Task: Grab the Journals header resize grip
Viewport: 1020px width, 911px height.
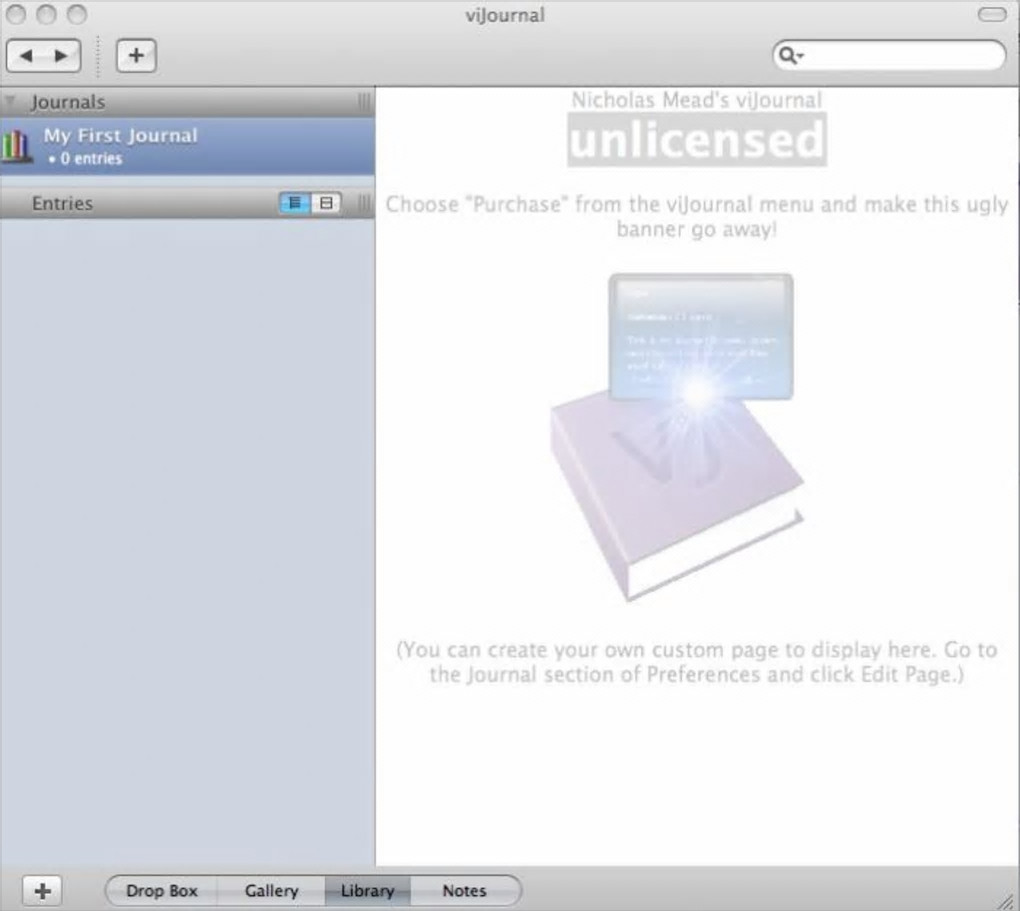Action: tap(364, 102)
